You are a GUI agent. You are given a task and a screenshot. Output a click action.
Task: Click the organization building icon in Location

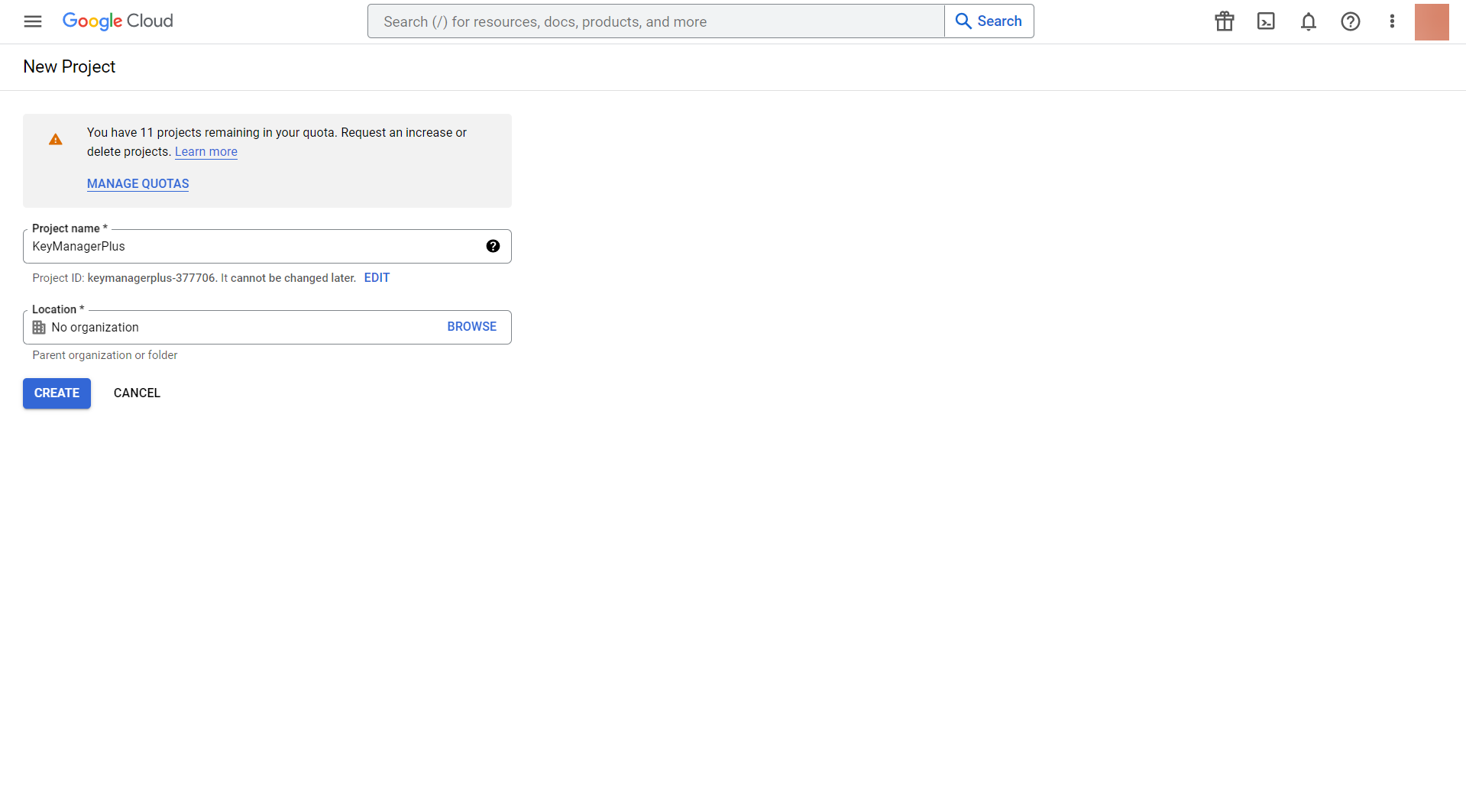39,327
